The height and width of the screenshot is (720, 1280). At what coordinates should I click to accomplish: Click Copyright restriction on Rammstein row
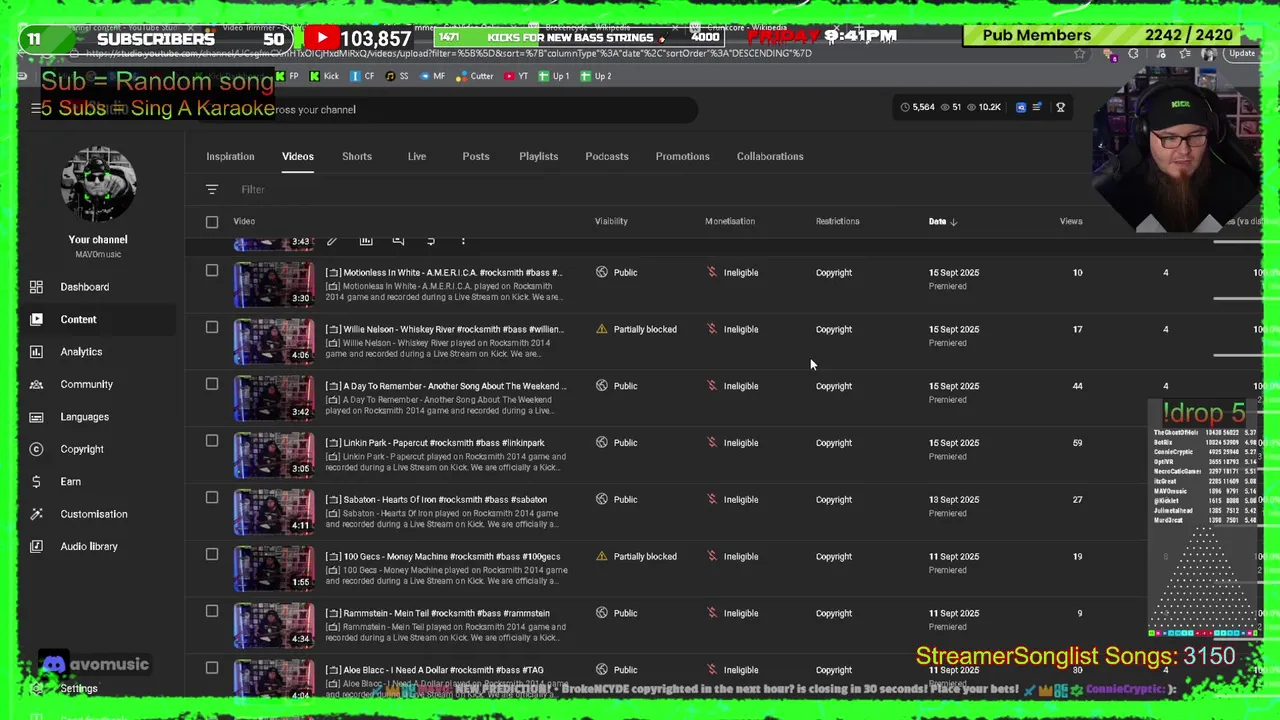(834, 613)
